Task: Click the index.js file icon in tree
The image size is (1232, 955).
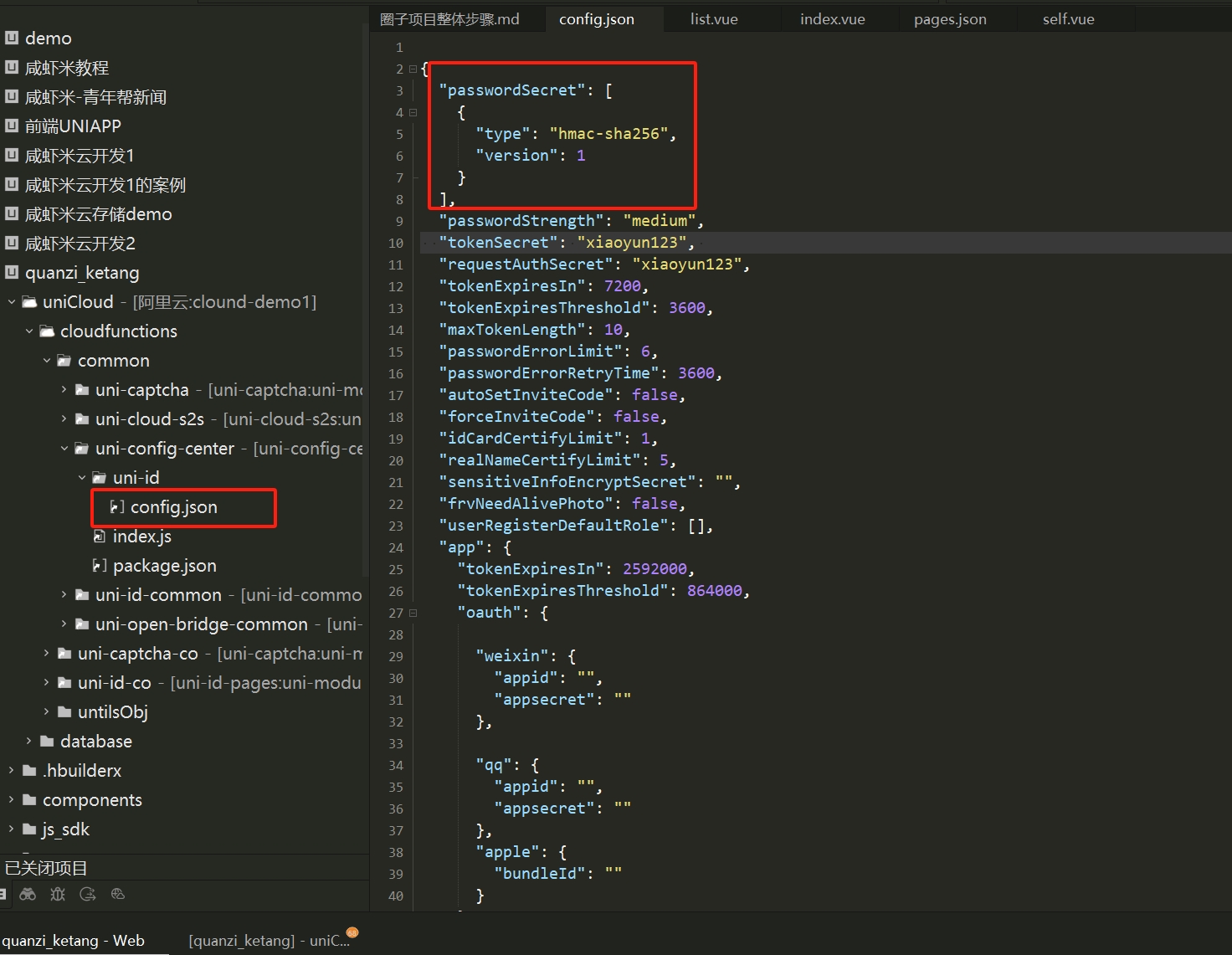Action: 100,537
